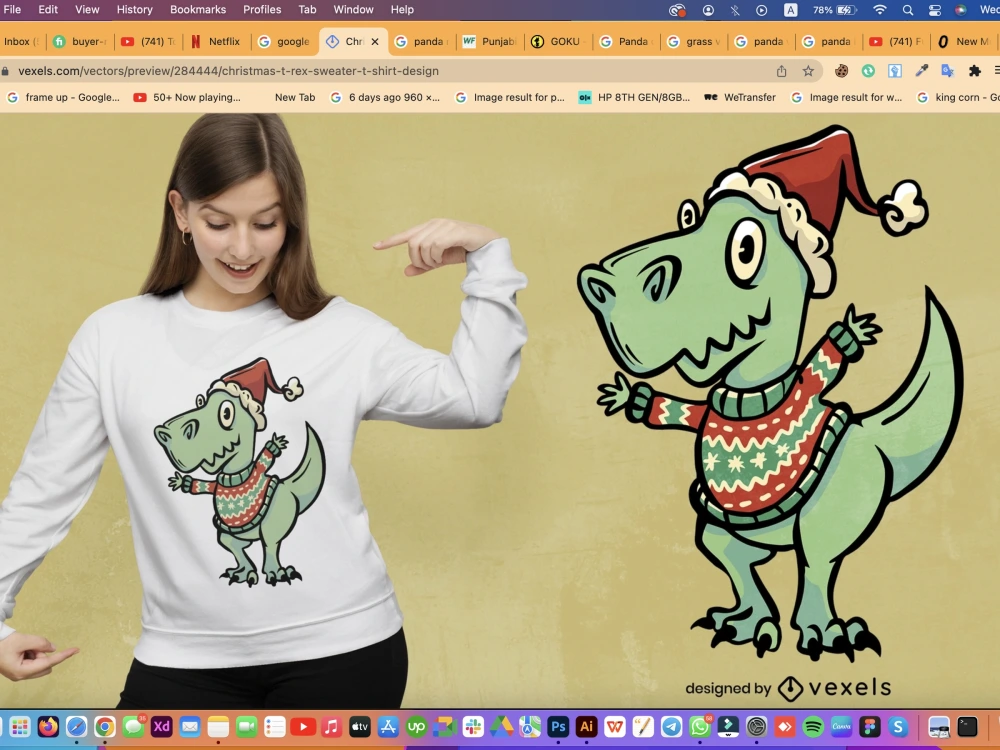This screenshot has height=750, width=1000.
Task: Open the Edit menu
Action: 48,10
